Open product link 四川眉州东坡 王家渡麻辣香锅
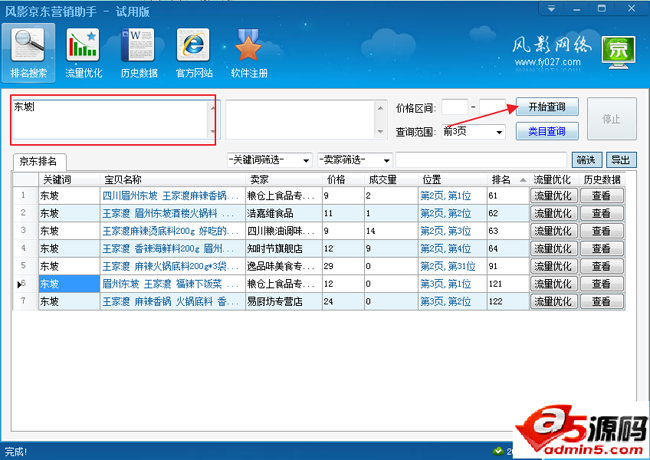650x460 pixels. click(x=170, y=196)
